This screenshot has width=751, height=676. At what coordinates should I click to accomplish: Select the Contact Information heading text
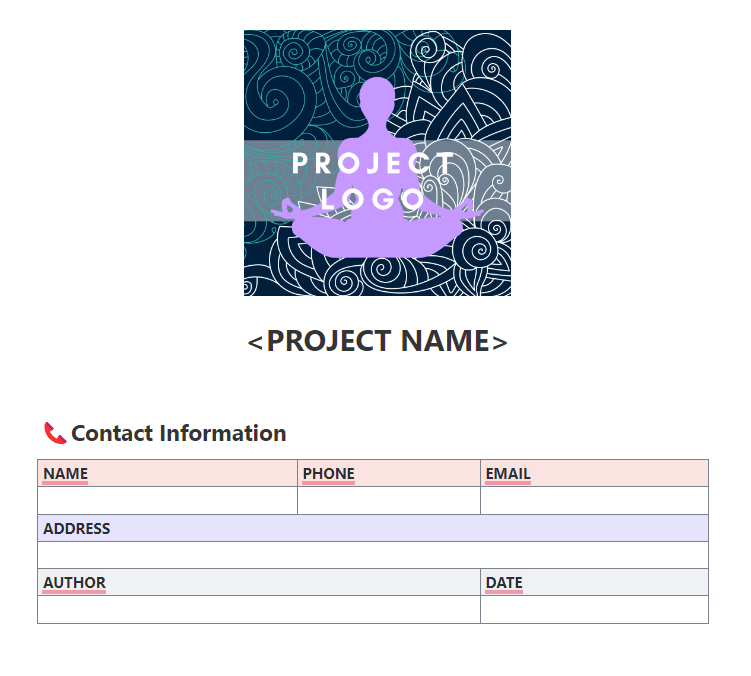point(179,433)
